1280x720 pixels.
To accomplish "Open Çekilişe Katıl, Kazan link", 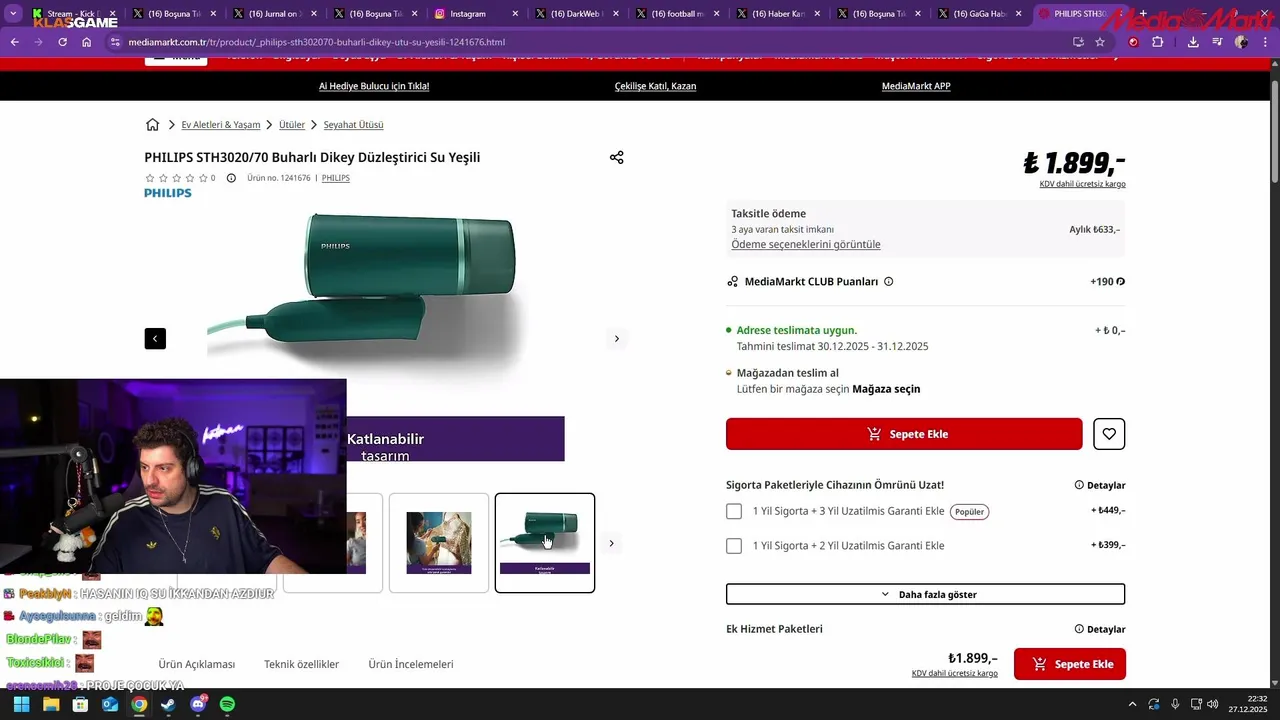I will (x=655, y=86).
